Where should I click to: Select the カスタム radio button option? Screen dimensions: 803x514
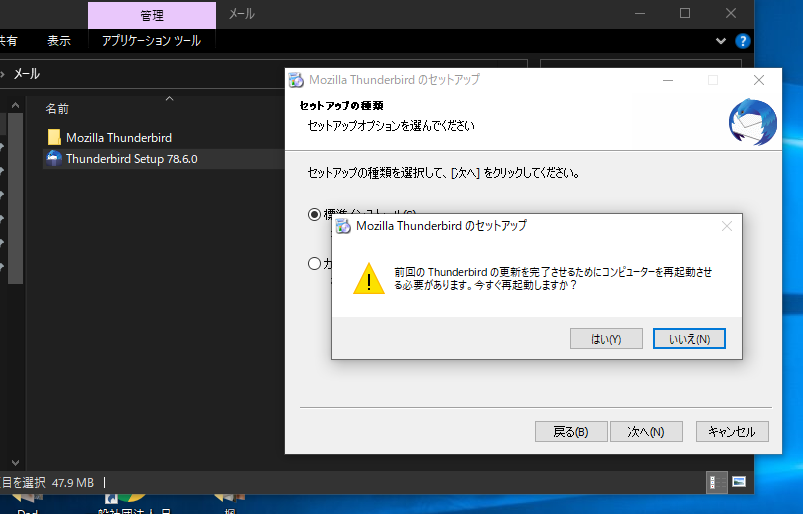(315, 264)
